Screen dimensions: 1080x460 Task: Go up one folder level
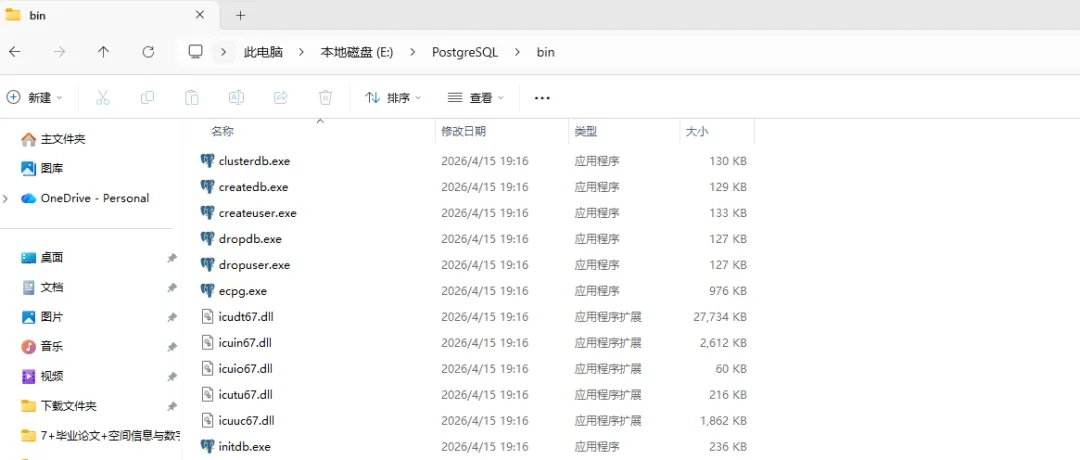[103, 52]
